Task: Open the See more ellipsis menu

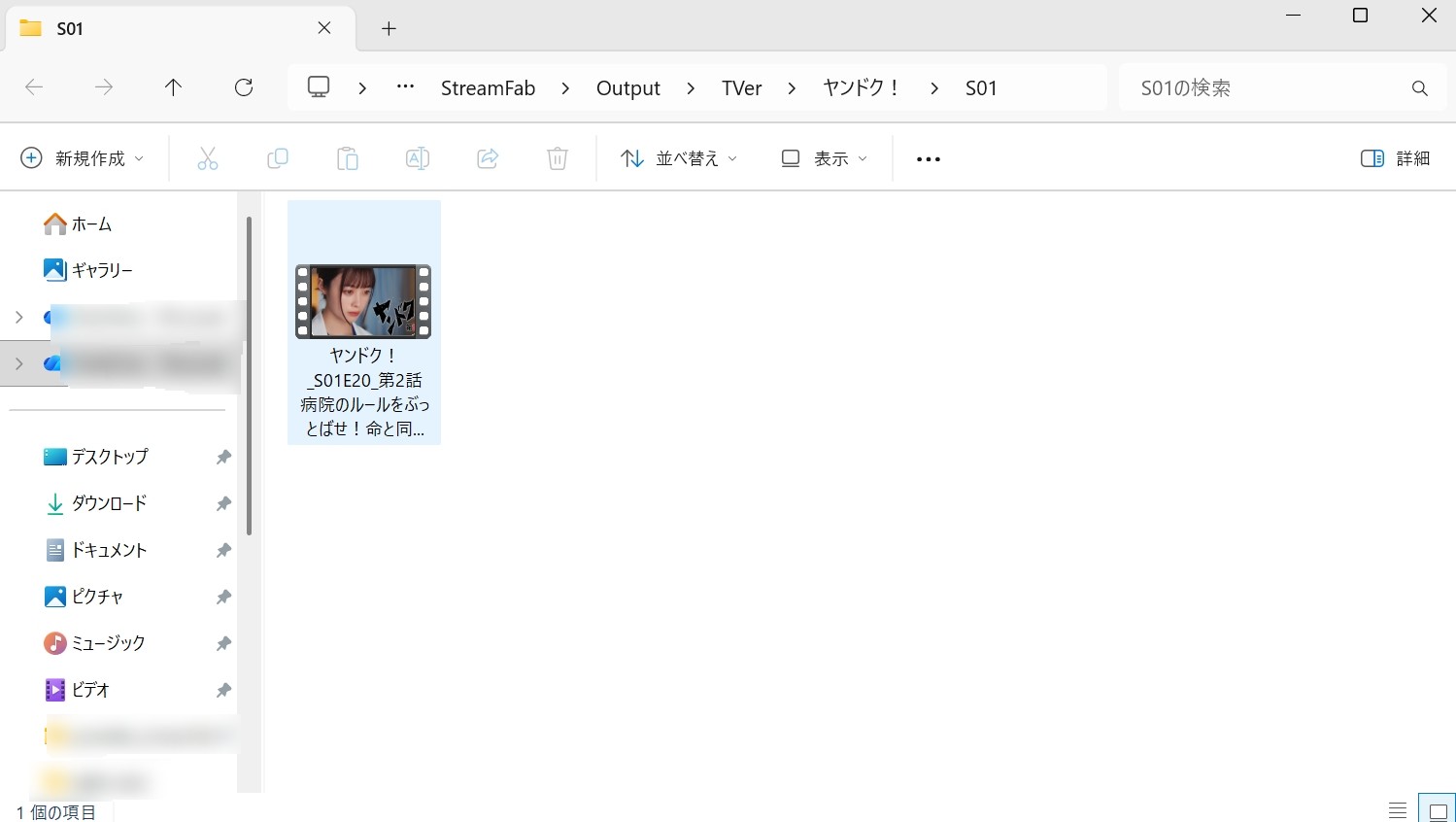Action: (927, 157)
